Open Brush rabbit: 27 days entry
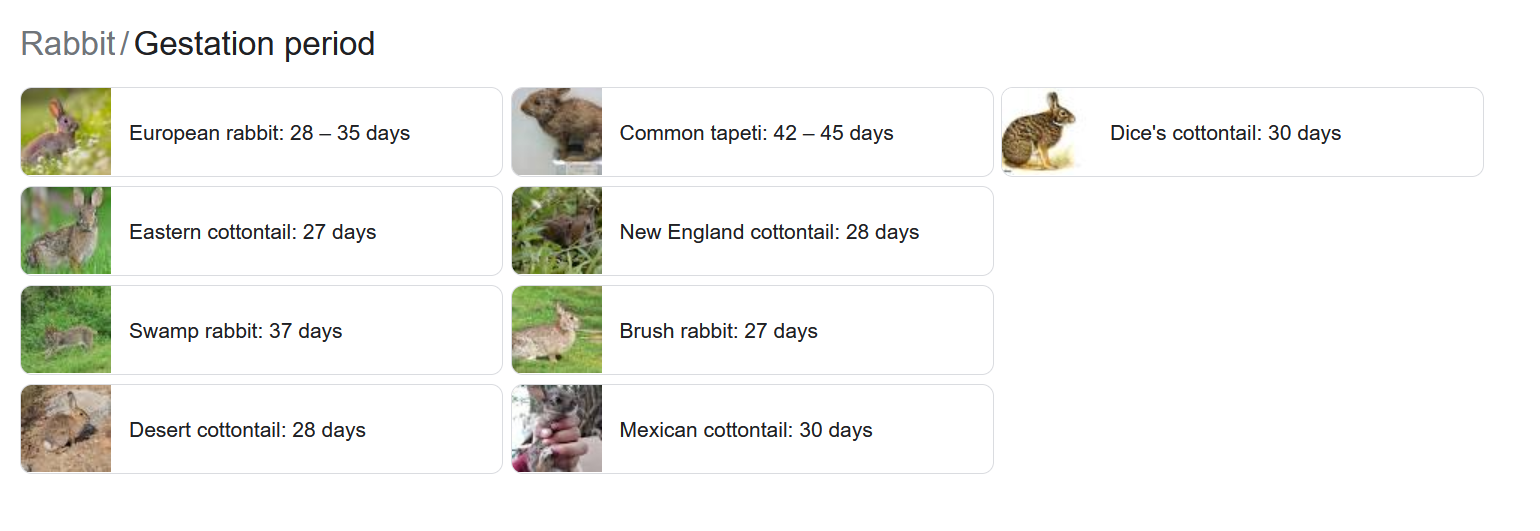This screenshot has width=1540, height=531. tap(718, 331)
